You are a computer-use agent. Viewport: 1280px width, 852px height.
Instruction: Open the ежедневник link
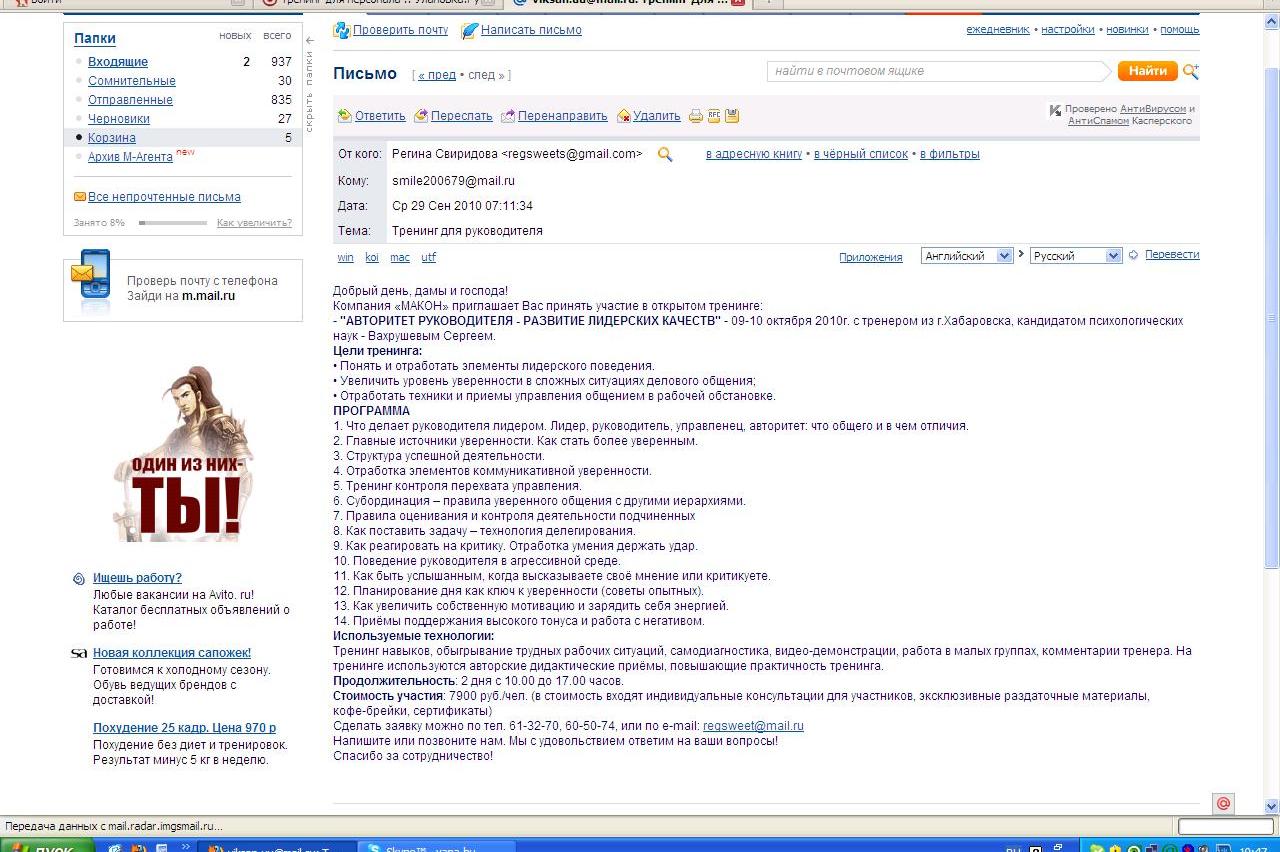tap(998, 30)
